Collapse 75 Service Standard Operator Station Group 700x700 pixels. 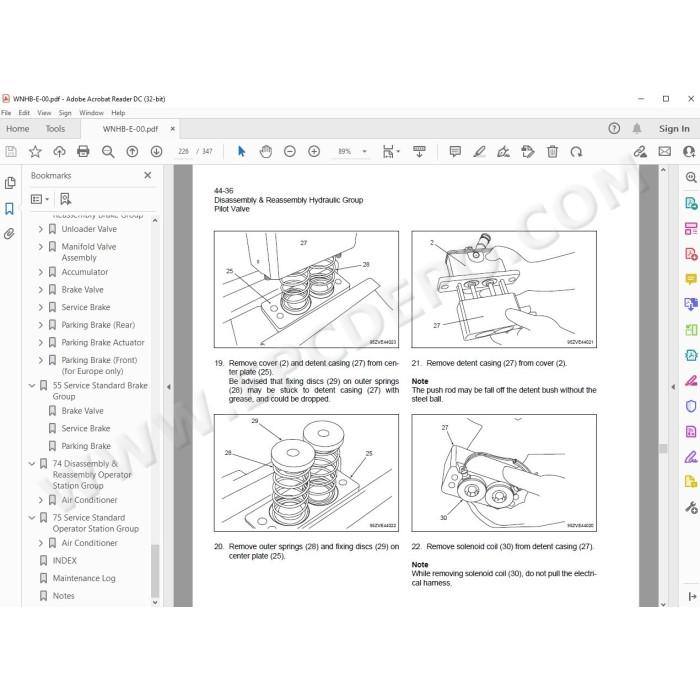32,517
